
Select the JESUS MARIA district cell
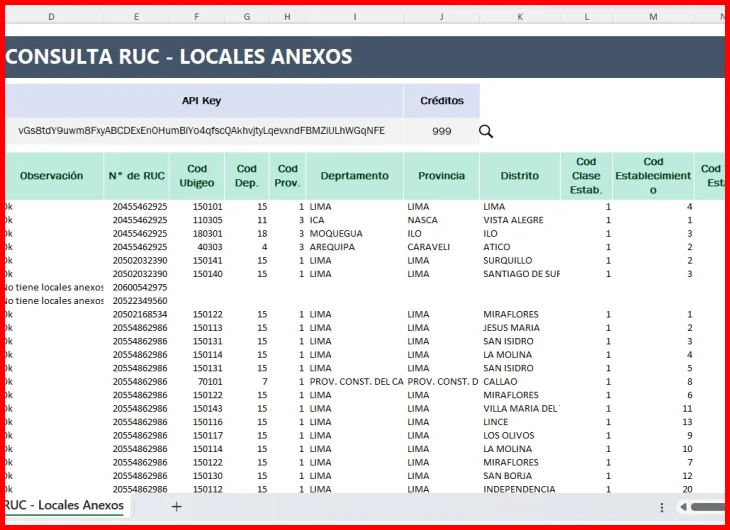click(520, 328)
